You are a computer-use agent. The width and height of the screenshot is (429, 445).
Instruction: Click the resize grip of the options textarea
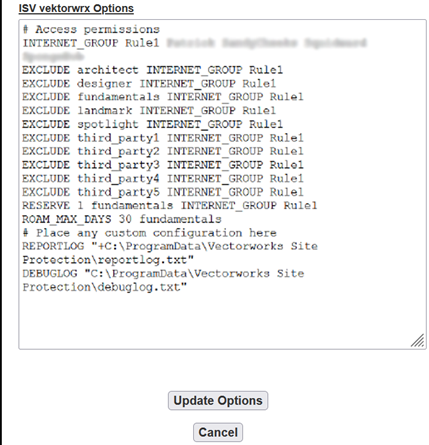pyautogui.click(x=418, y=341)
